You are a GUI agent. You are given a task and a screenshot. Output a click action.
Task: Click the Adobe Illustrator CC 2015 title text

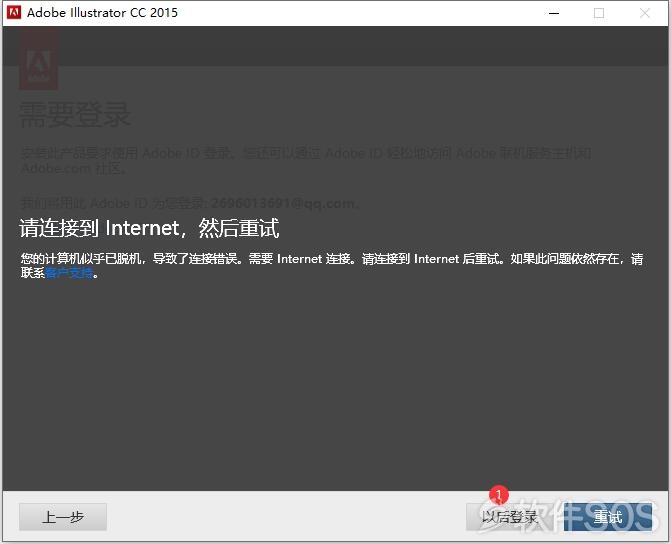pyautogui.click(x=102, y=12)
